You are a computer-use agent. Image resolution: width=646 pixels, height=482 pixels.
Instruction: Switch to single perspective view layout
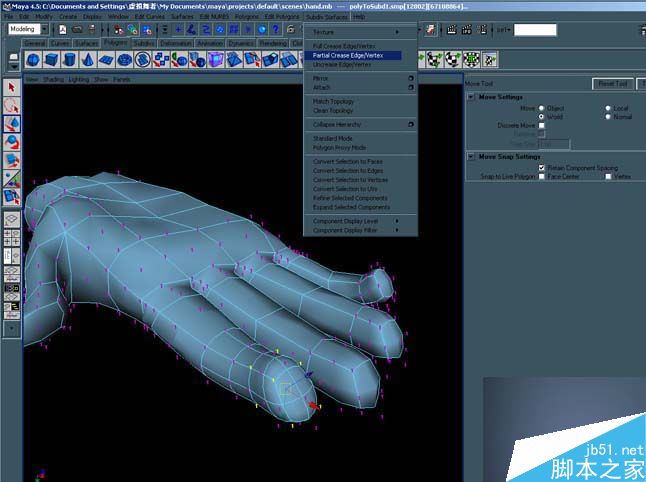(x=12, y=219)
